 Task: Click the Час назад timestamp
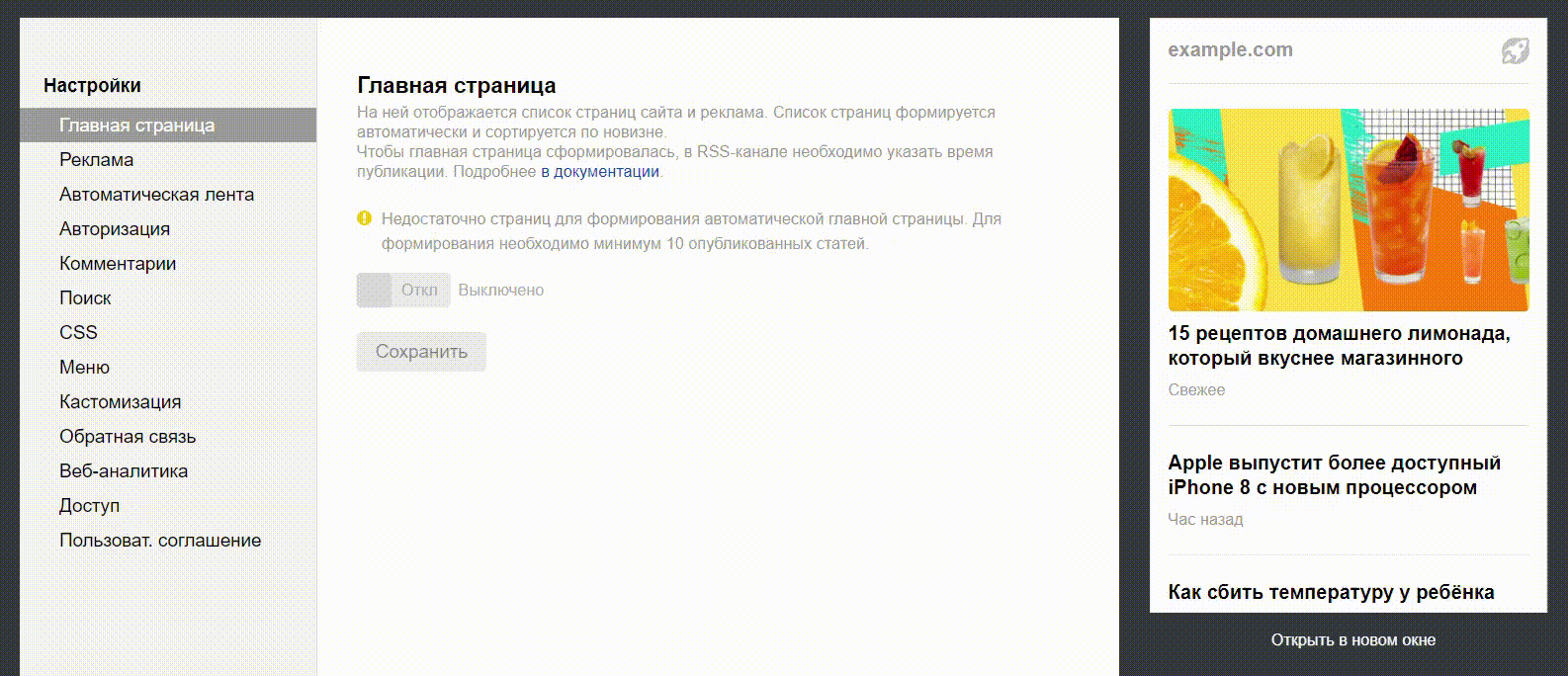coord(1205,520)
